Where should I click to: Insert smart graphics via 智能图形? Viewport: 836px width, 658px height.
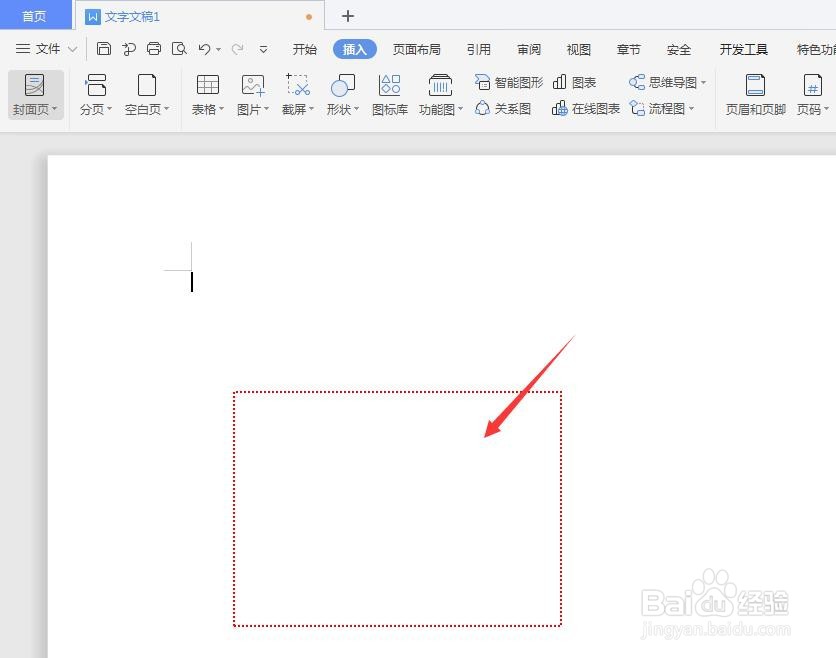(508, 82)
